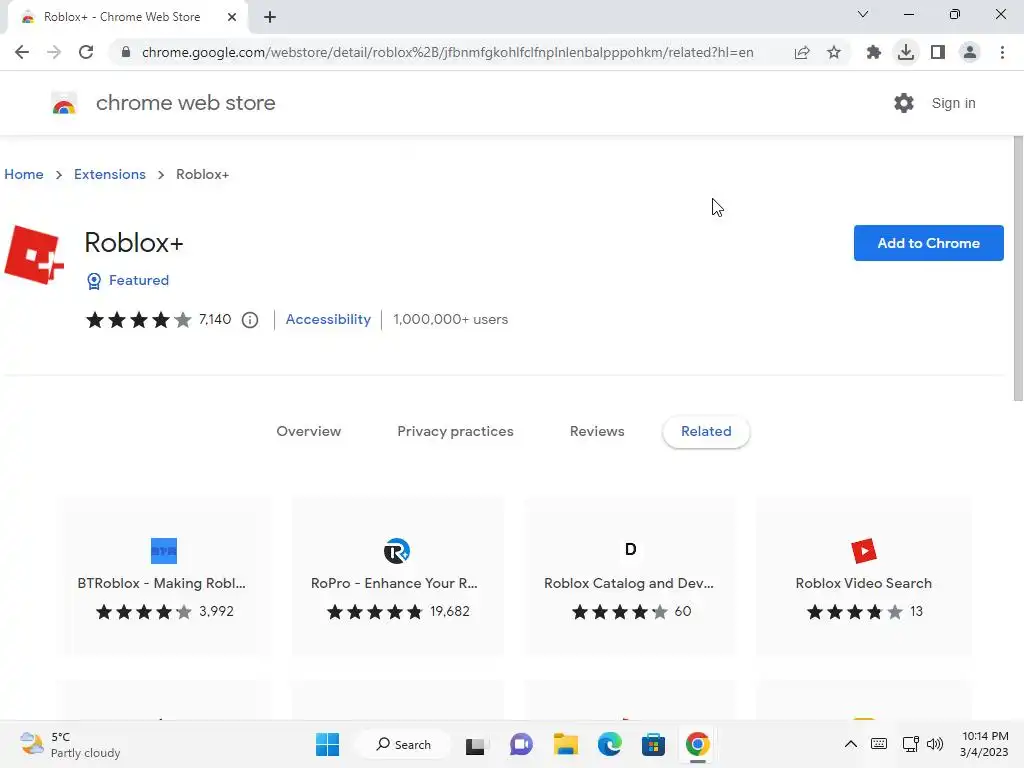1024x768 pixels.
Task: Click the chrome web store title
Action: (x=185, y=103)
